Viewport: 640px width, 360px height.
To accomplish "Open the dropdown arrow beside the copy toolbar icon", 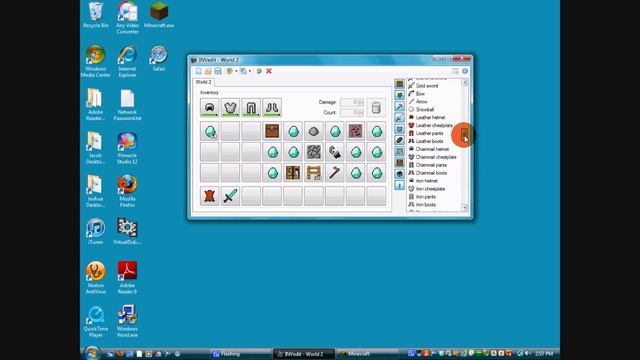I will [250, 71].
